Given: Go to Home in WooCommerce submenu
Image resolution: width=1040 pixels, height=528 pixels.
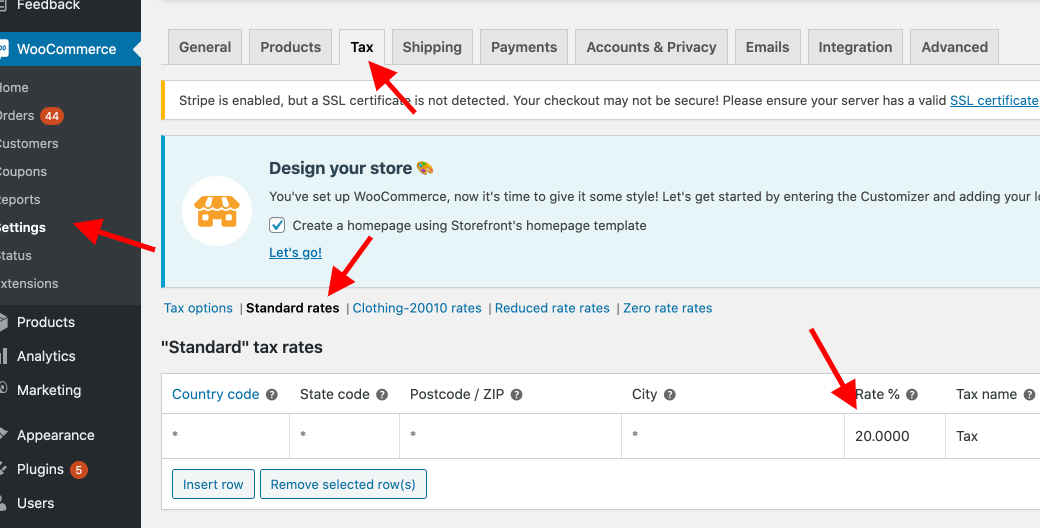Looking at the screenshot, I should pos(13,88).
